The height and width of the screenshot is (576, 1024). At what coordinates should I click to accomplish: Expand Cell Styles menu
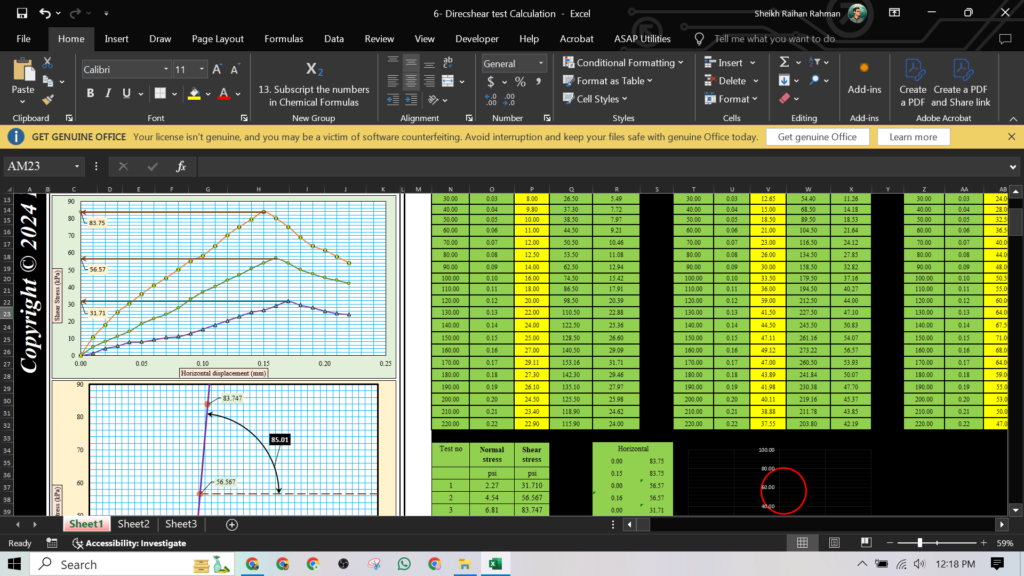(x=595, y=99)
